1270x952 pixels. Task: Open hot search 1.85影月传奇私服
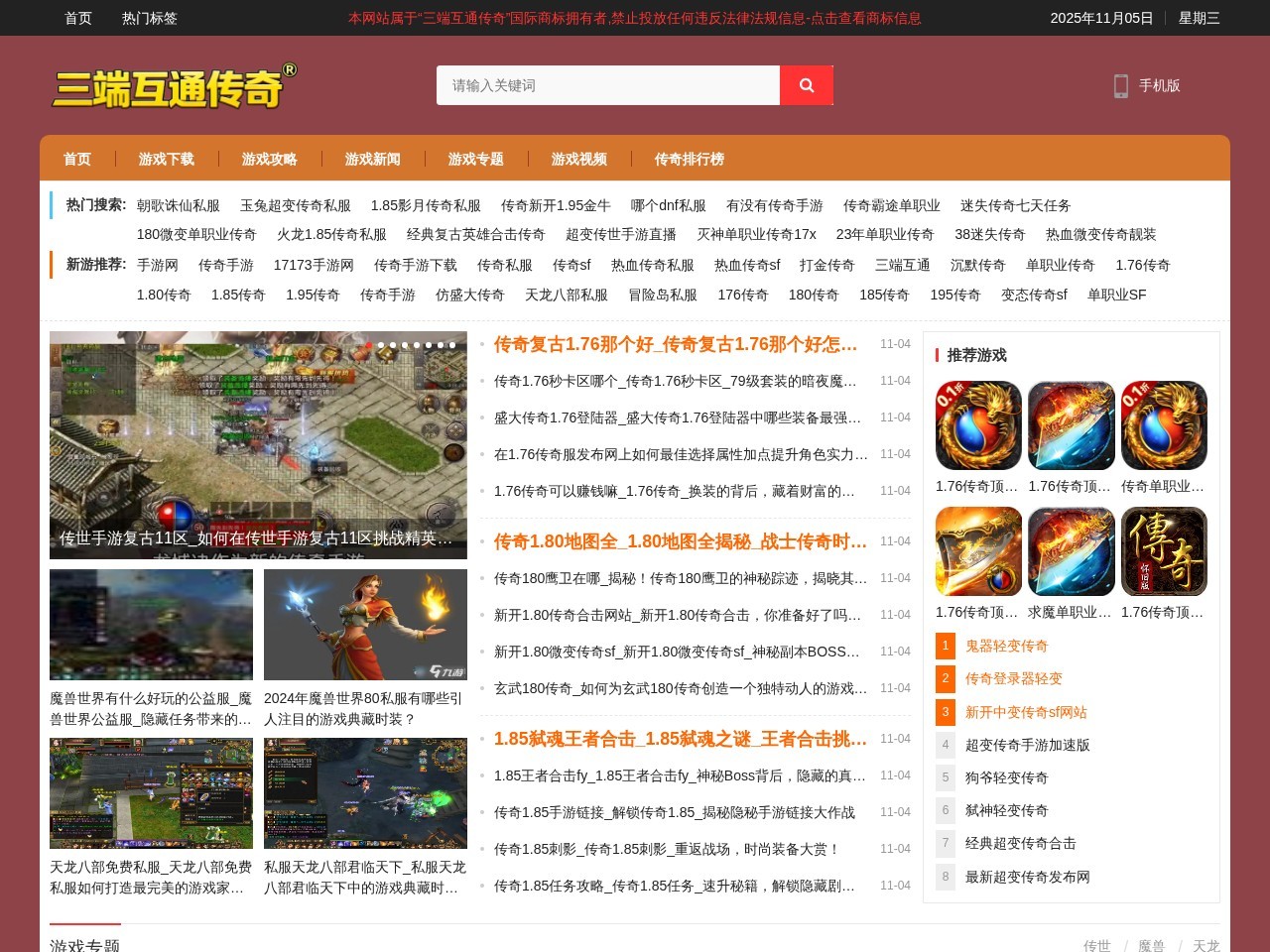click(x=426, y=205)
